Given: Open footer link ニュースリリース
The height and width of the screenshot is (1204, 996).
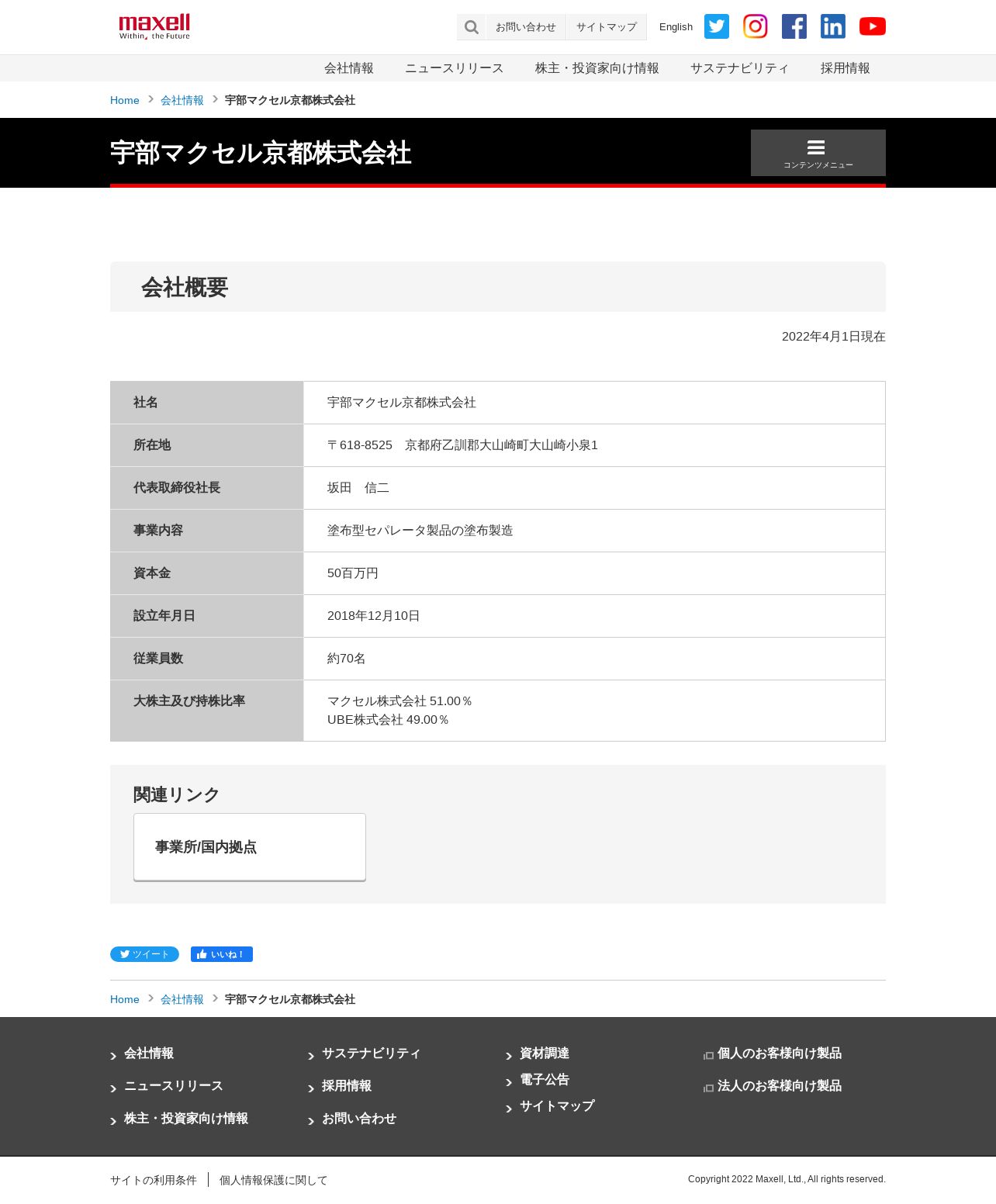Looking at the screenshot, I should (174, 1086).
